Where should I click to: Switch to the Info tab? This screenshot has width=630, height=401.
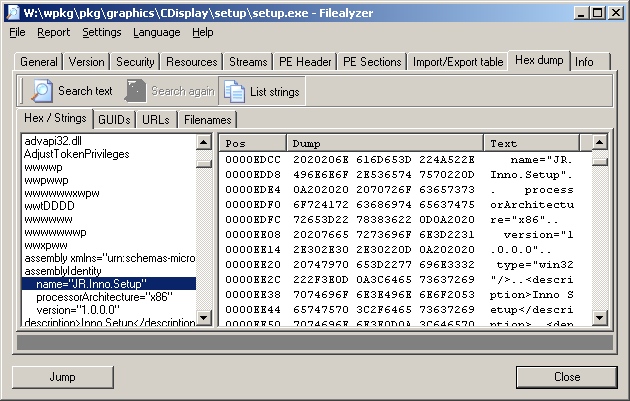pos(590,62)
